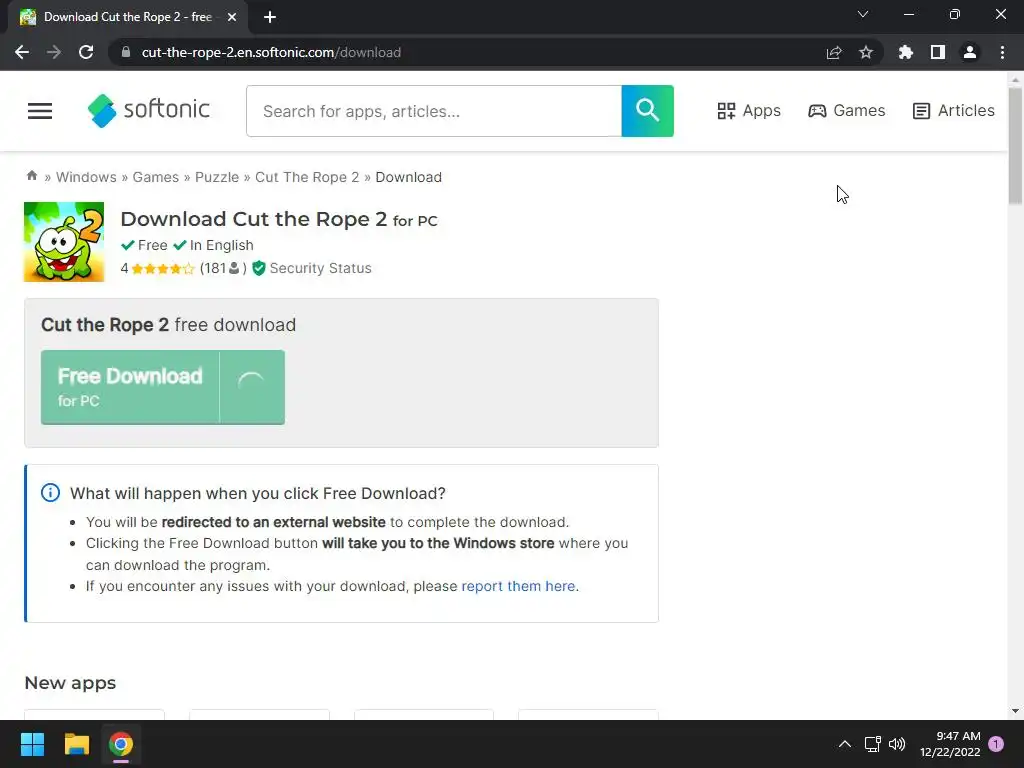Click the Apps grid icon
Image resolution: width=1024 pixels, height=768 pixels.
pos(726,111)
